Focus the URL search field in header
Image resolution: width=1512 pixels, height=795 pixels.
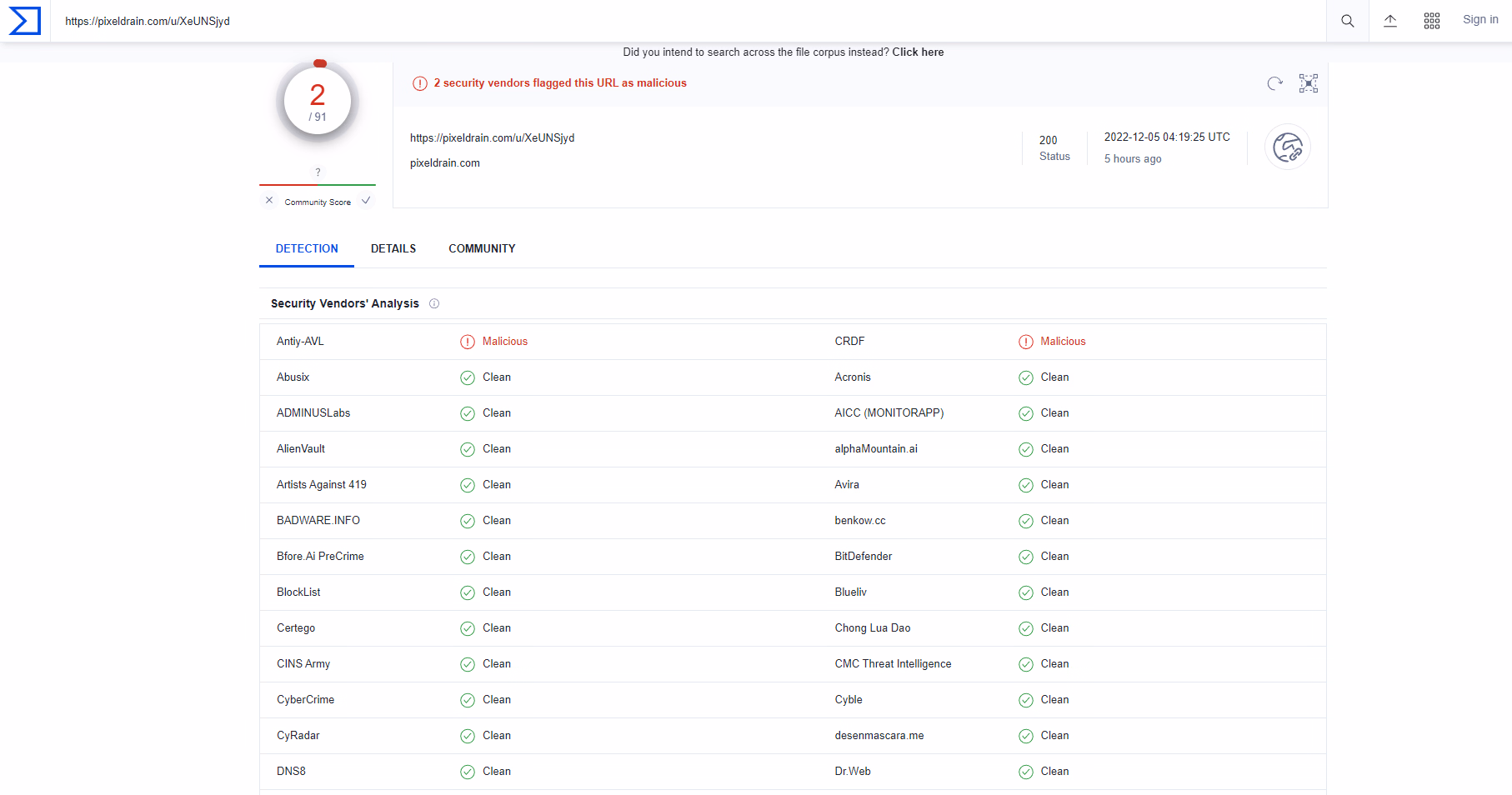(688, 21)
